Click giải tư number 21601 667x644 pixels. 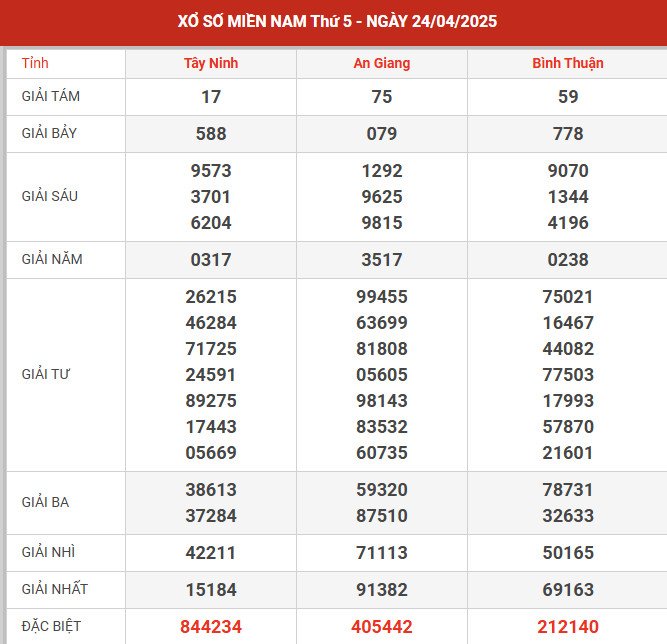pos(568,453)
